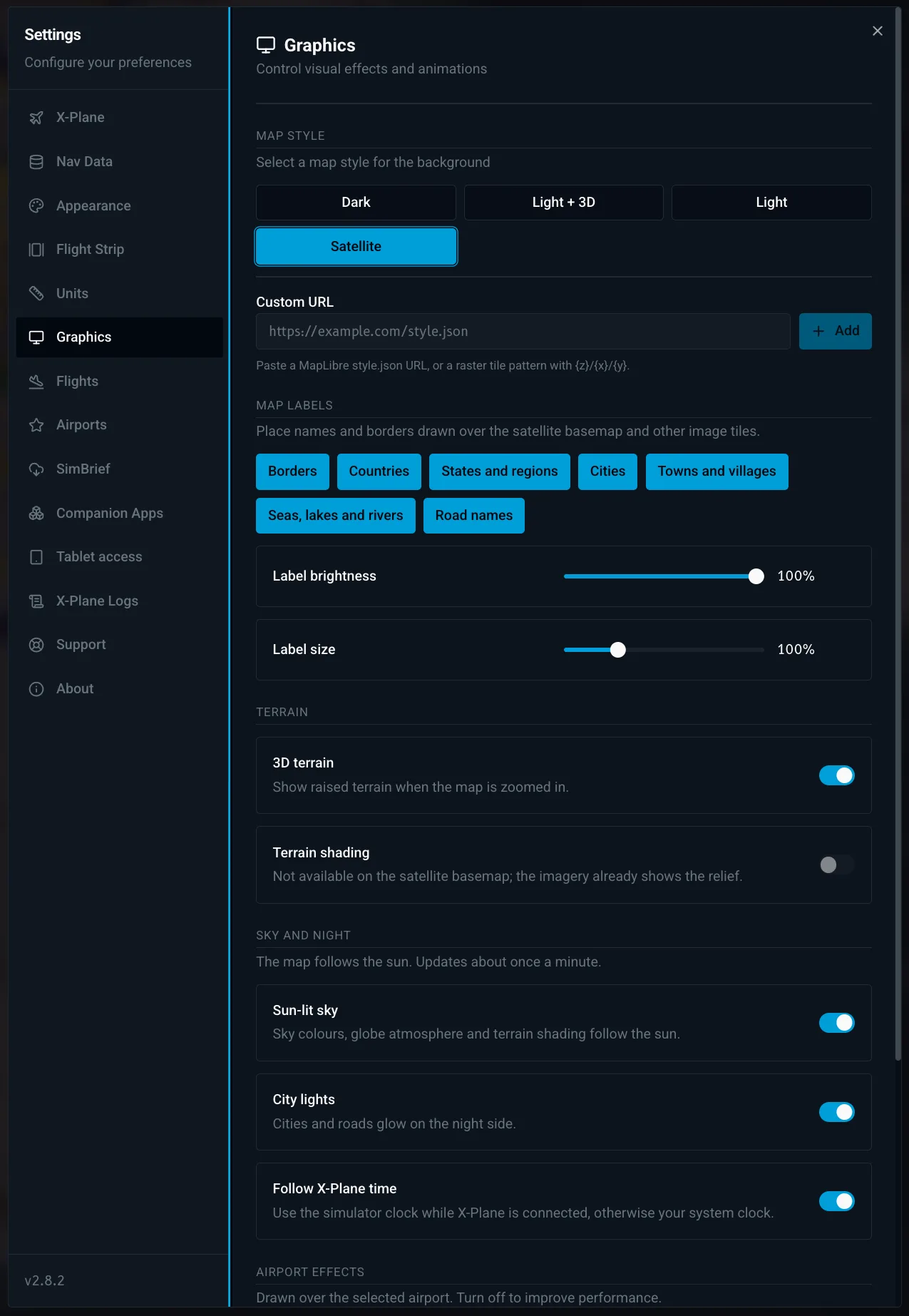Choose the Satellite map style
Viewport: 909px width, 1316px height.
(x=356, y=247)
